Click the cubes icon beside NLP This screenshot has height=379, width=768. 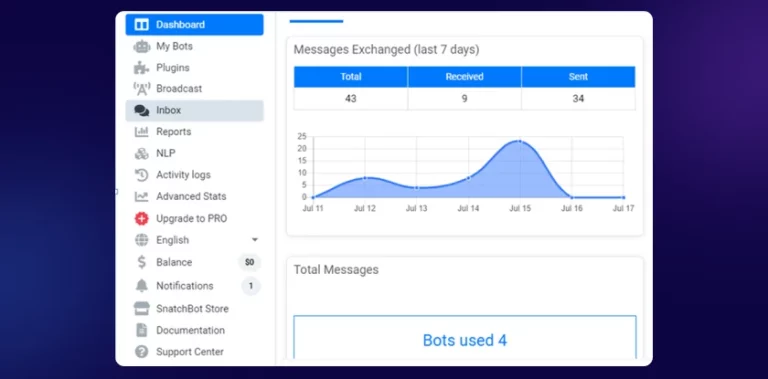point(142,153)
